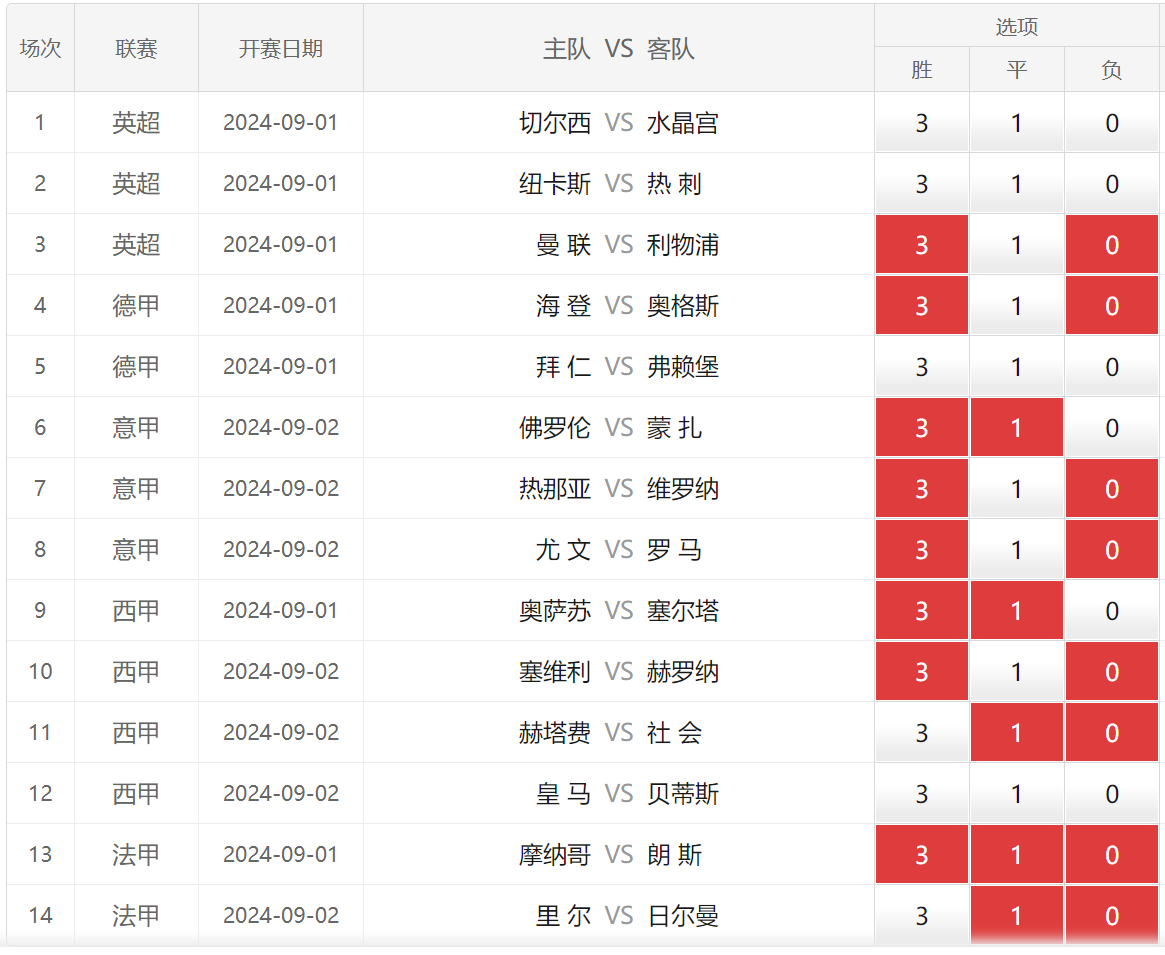The height and width of the screenshot is (955, 1165).
Task: Deselect win option 3 for 摩纳哥 VS 朗斯
Action: tap(921, 854)
